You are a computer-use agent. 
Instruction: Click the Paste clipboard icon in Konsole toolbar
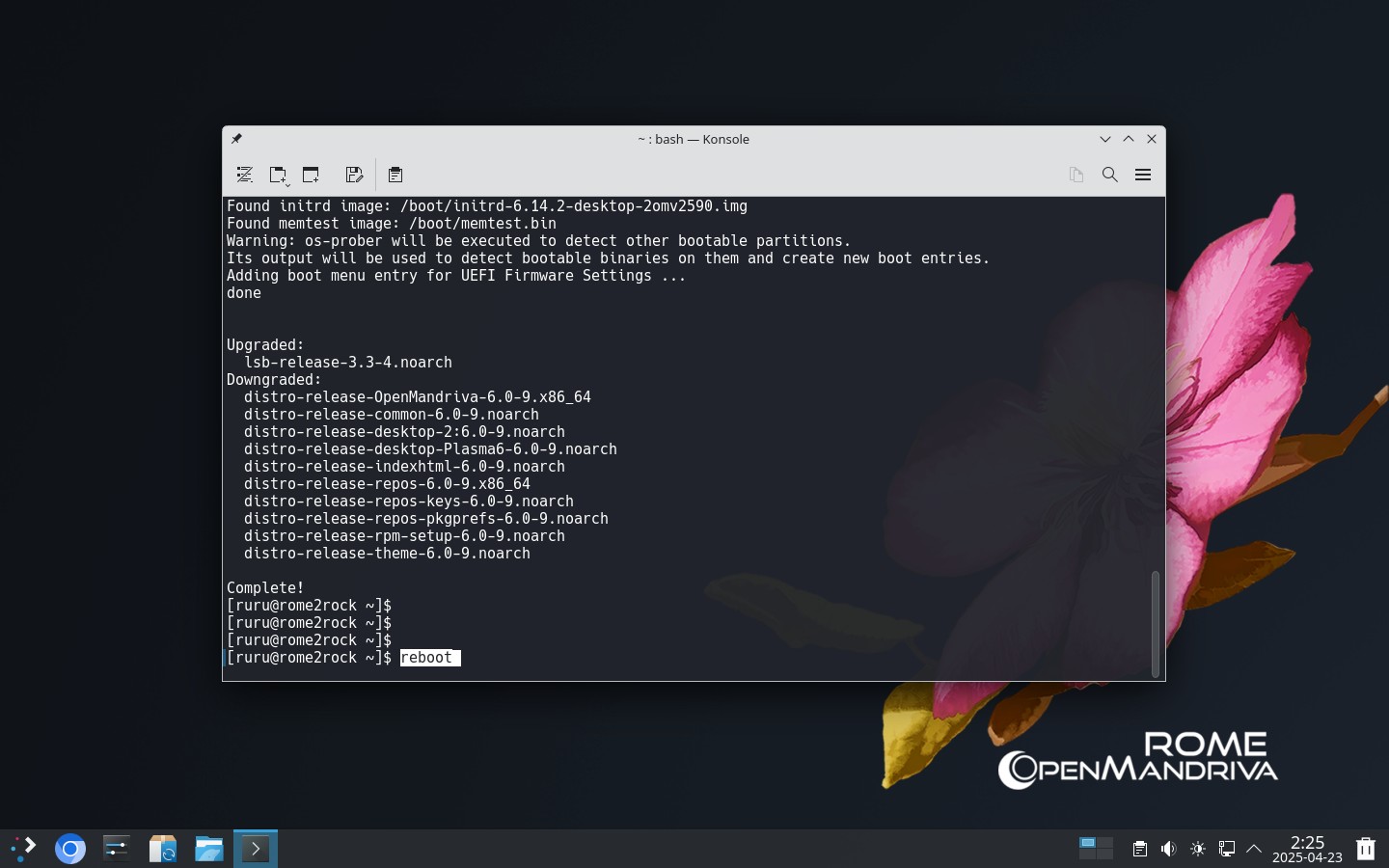coord(395,175)
